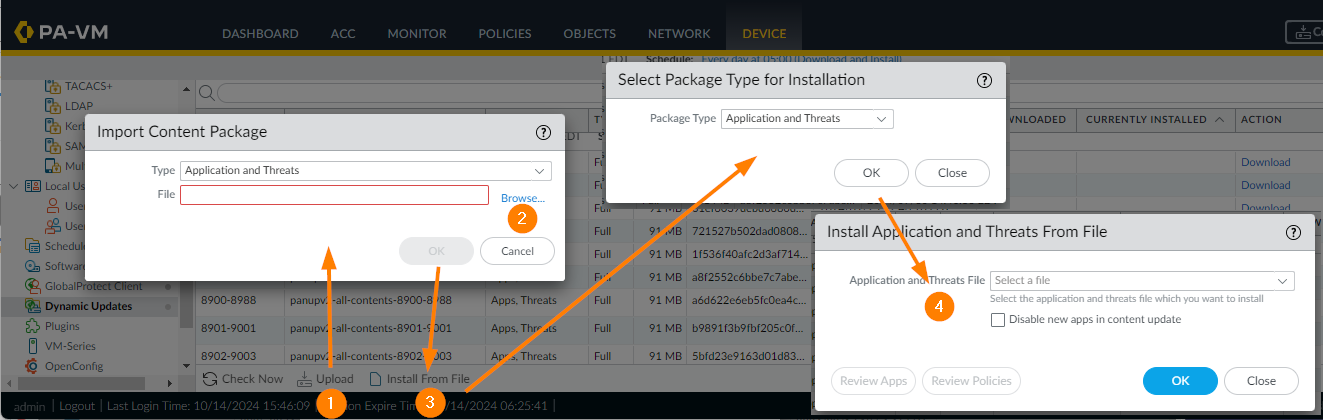The image size is (1323, 420).
Task: Click the Browse... link
Action: coord(523,198)
